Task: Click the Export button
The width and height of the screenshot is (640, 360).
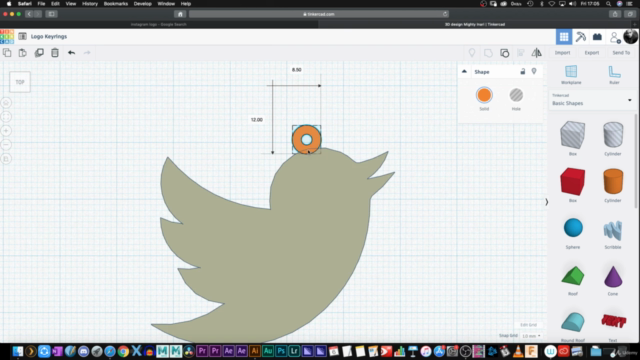Action: [x=591, y=53]
